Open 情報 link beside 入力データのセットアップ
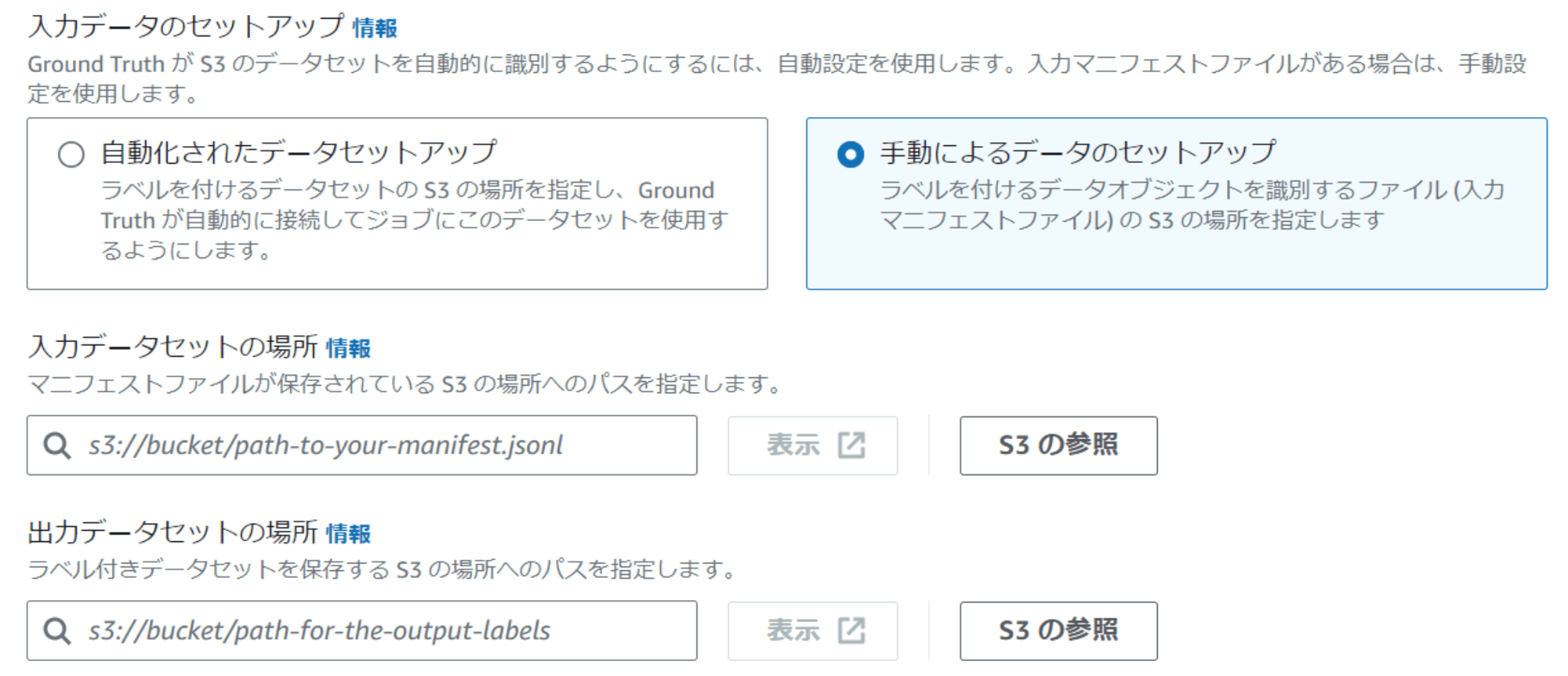This screenshot has height=676, width=1568. click(x=375, y=28)
